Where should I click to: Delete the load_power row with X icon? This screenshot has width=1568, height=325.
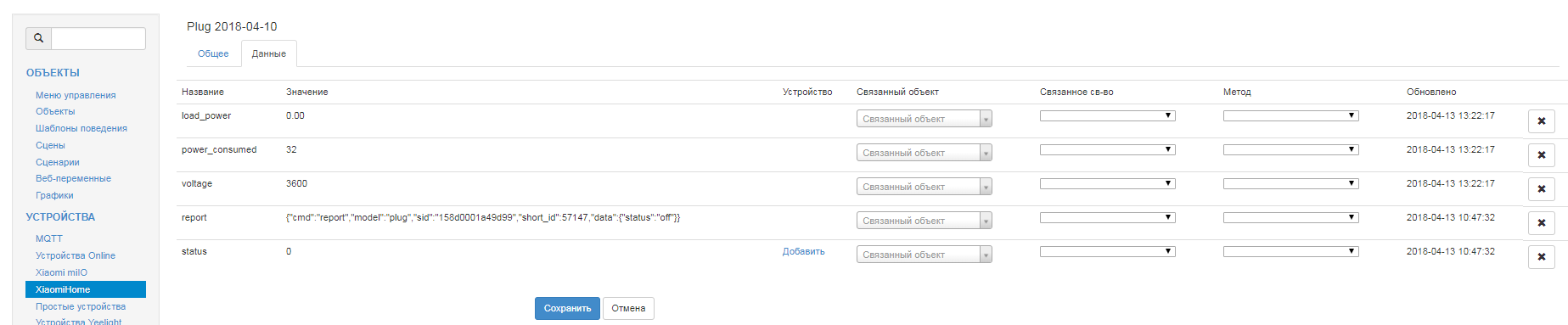(x=1541, y=121)
